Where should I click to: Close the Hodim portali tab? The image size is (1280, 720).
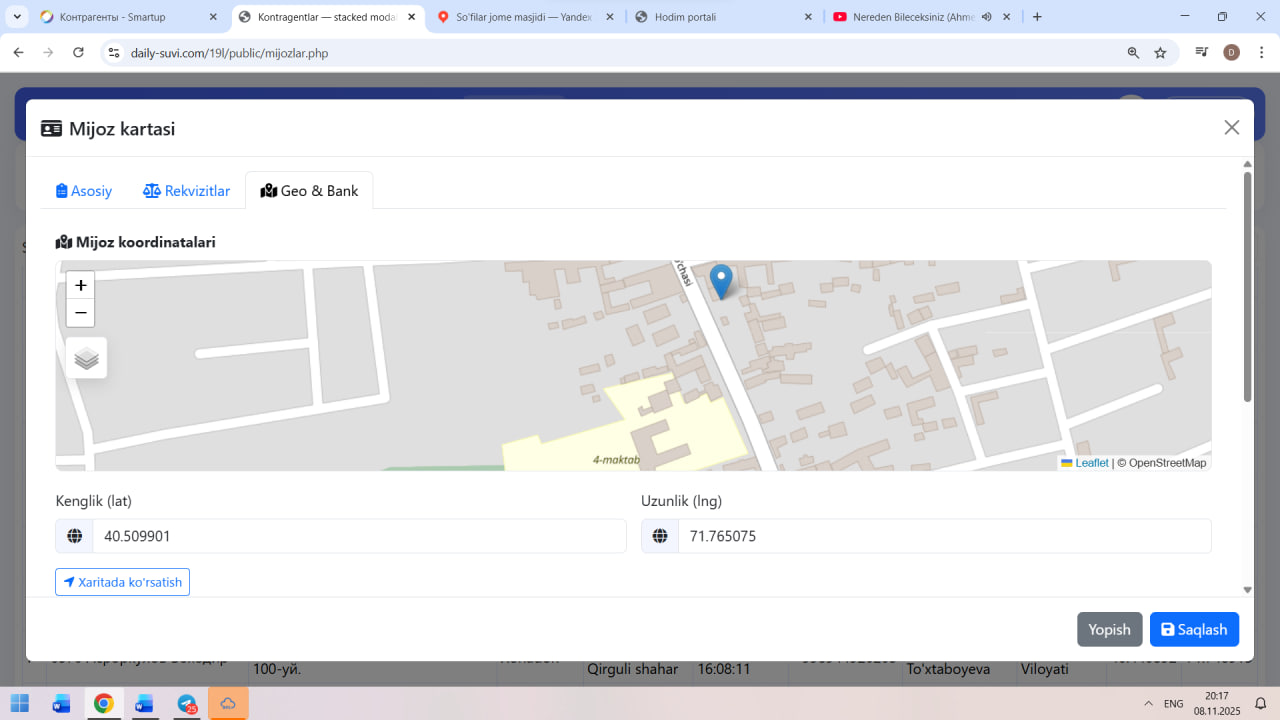click(x=807, y=17)
